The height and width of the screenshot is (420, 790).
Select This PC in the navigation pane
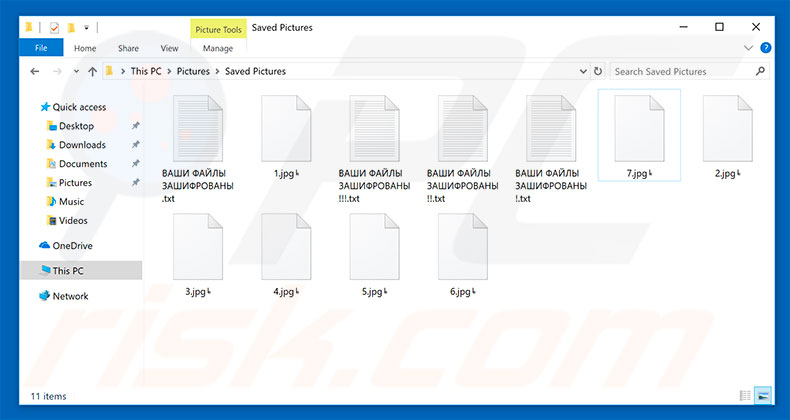[81, 270]
